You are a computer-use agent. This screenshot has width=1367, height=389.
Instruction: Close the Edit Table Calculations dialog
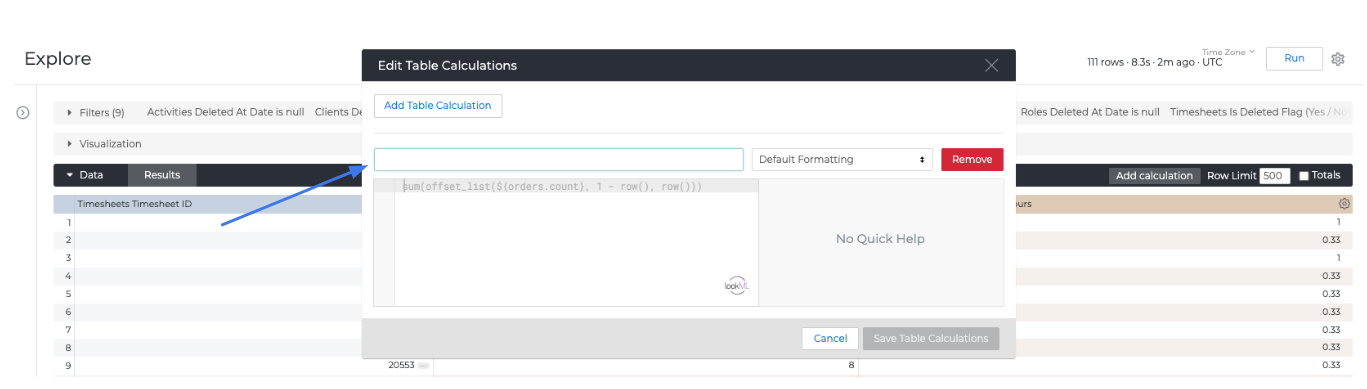click(x=991, y=65)
